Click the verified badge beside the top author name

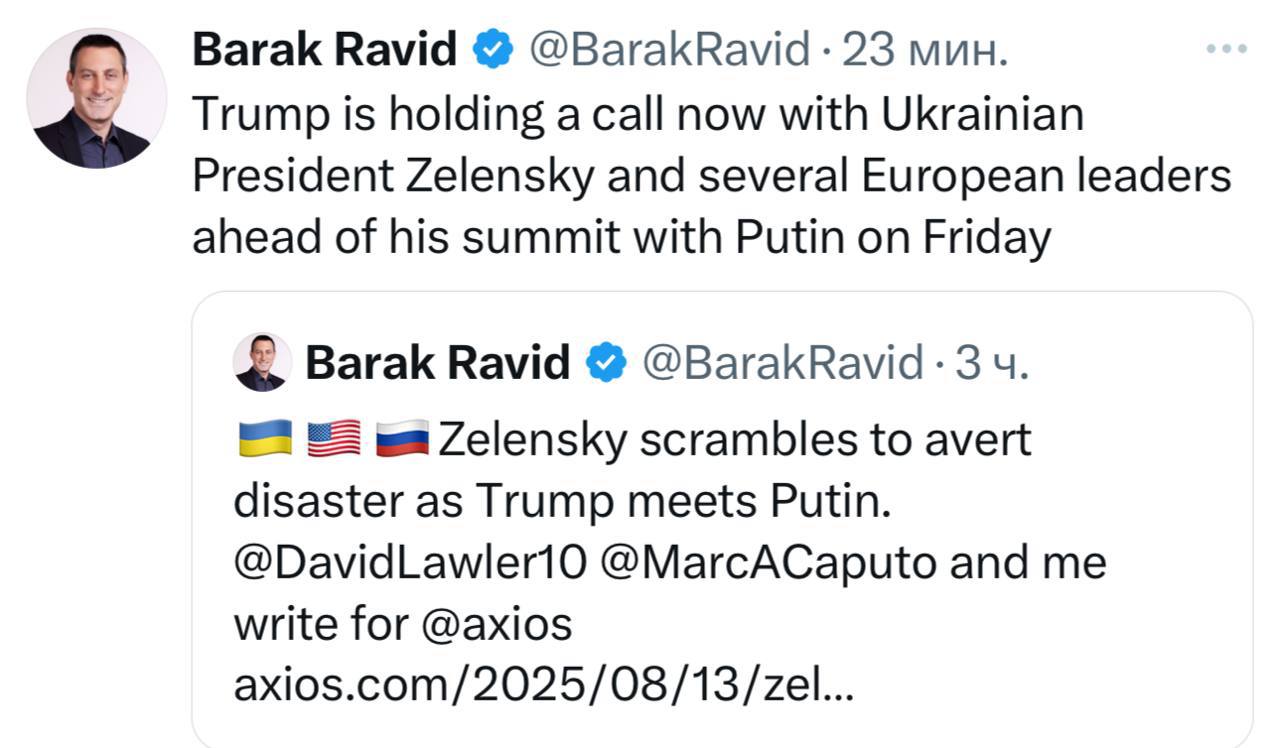[x=492, y=49]
